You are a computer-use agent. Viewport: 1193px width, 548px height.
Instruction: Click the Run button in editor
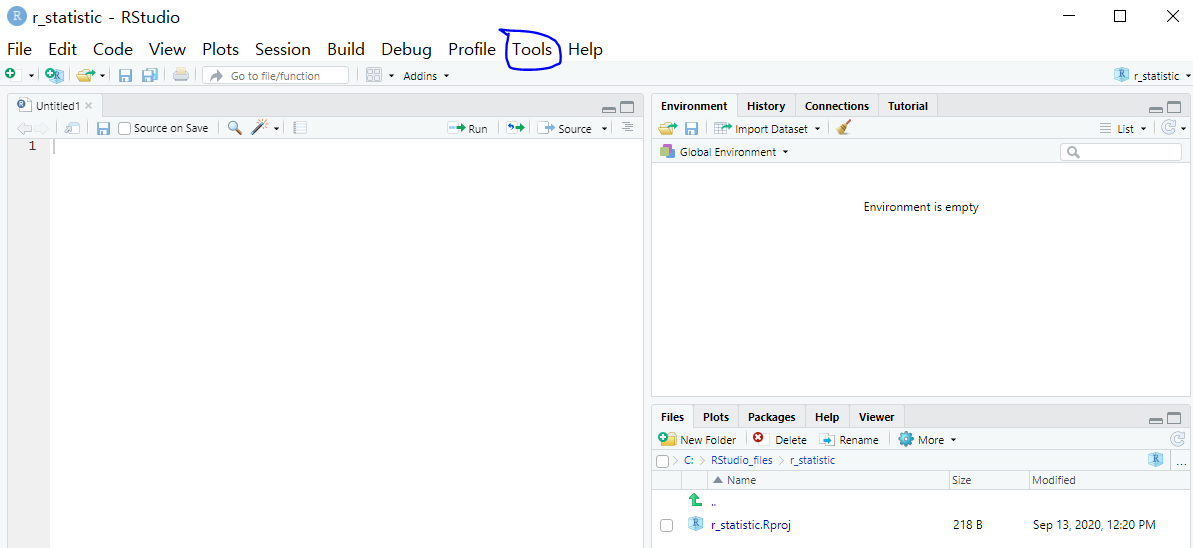tap(467, 129)
